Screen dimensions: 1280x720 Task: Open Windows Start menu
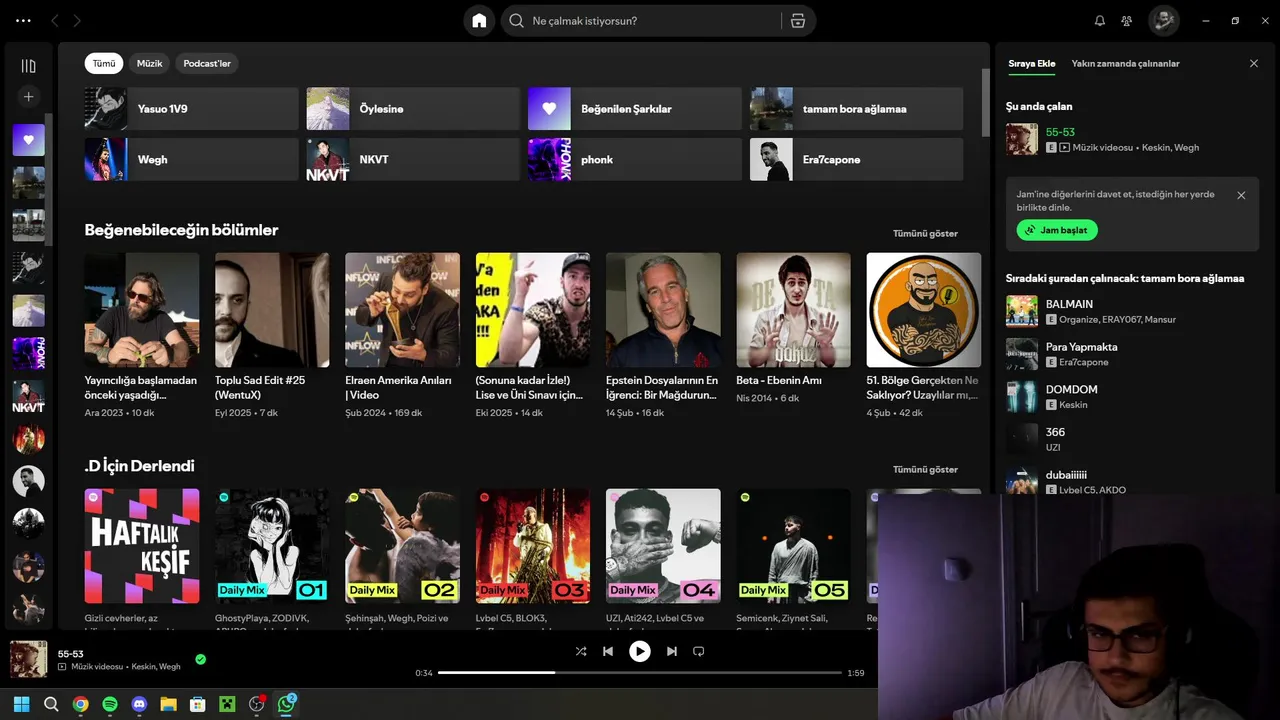21,704
